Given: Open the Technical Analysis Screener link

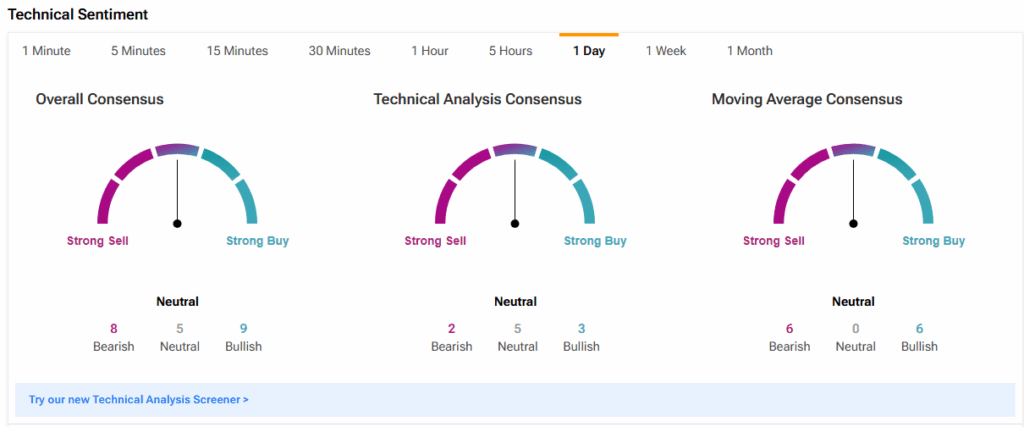Looking at the screenshot, I should [139, 399].
